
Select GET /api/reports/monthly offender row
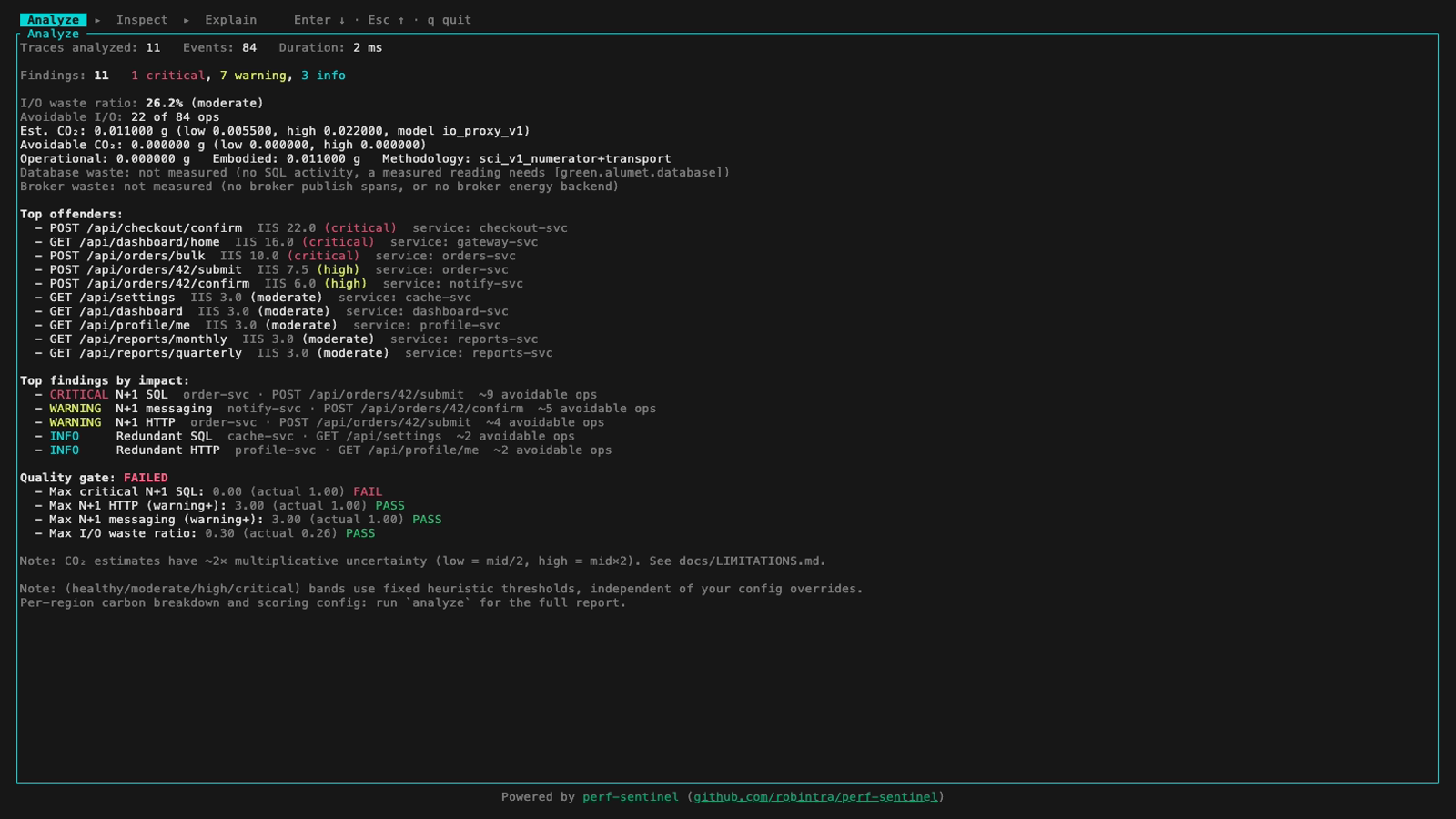[287, 339]
